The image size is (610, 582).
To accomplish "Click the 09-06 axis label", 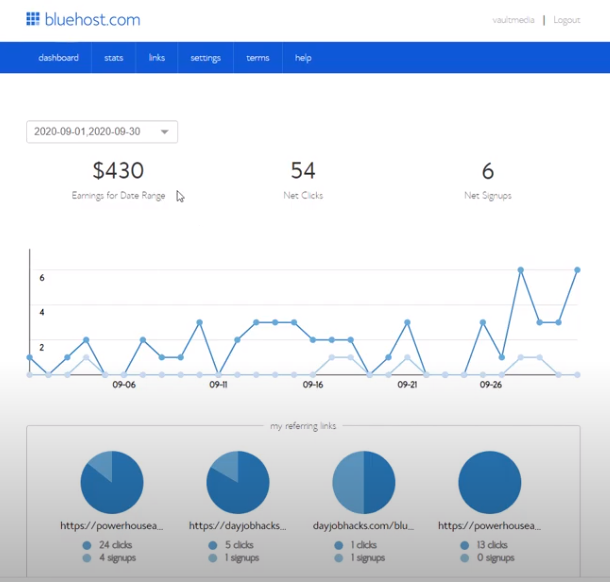I will (x=124, y=385).
